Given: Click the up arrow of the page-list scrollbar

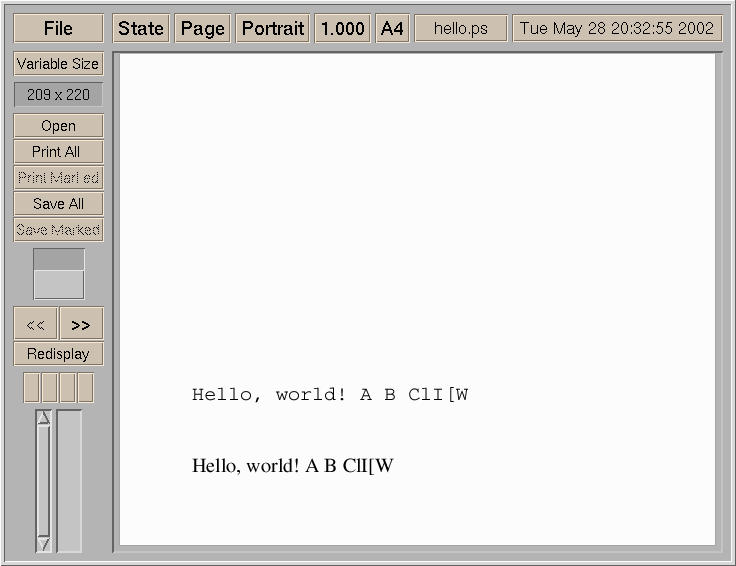Looking at the screenshot, I should (44, 418).
